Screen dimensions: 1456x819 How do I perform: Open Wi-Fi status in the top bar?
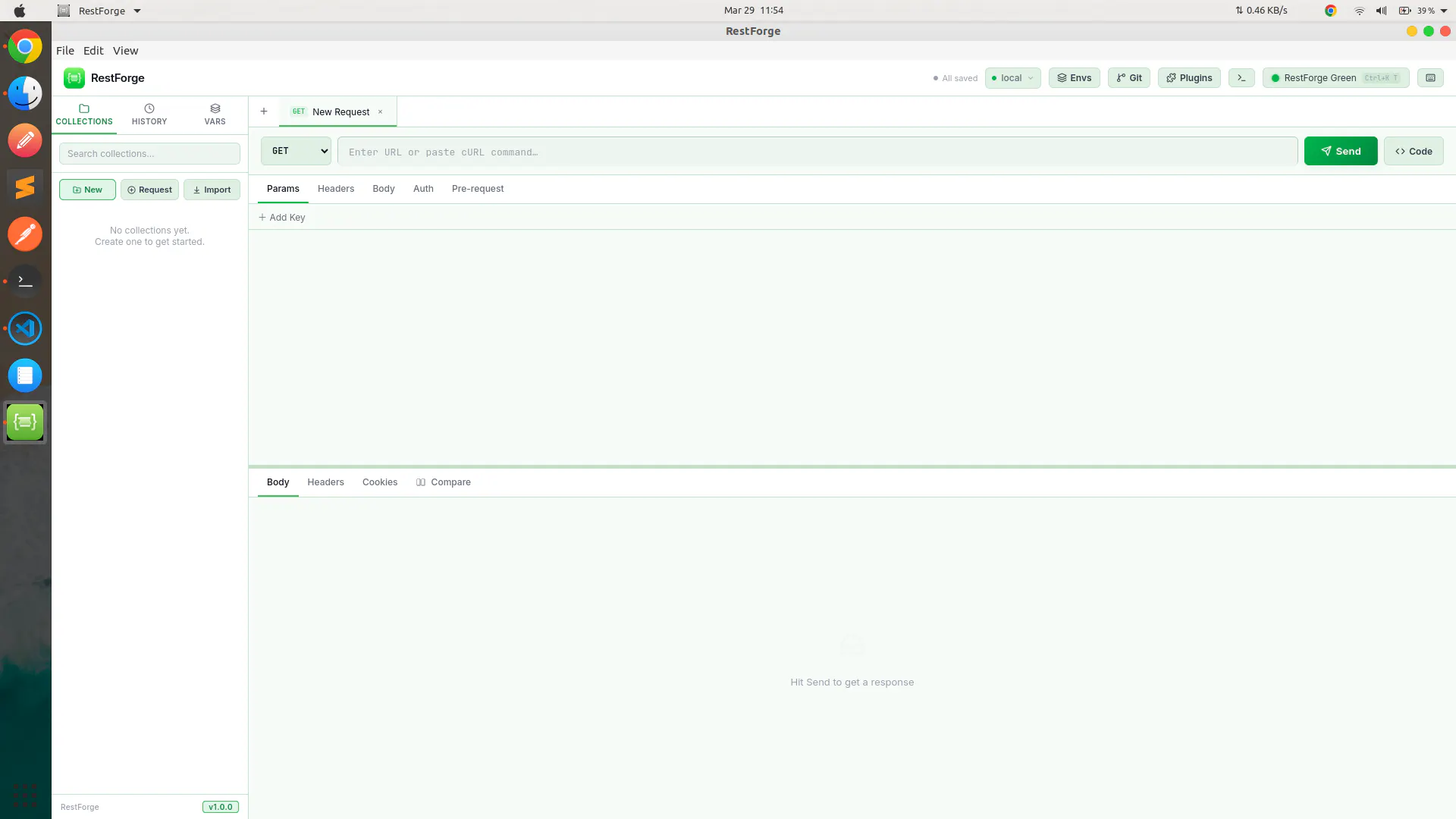[1360, 11]
